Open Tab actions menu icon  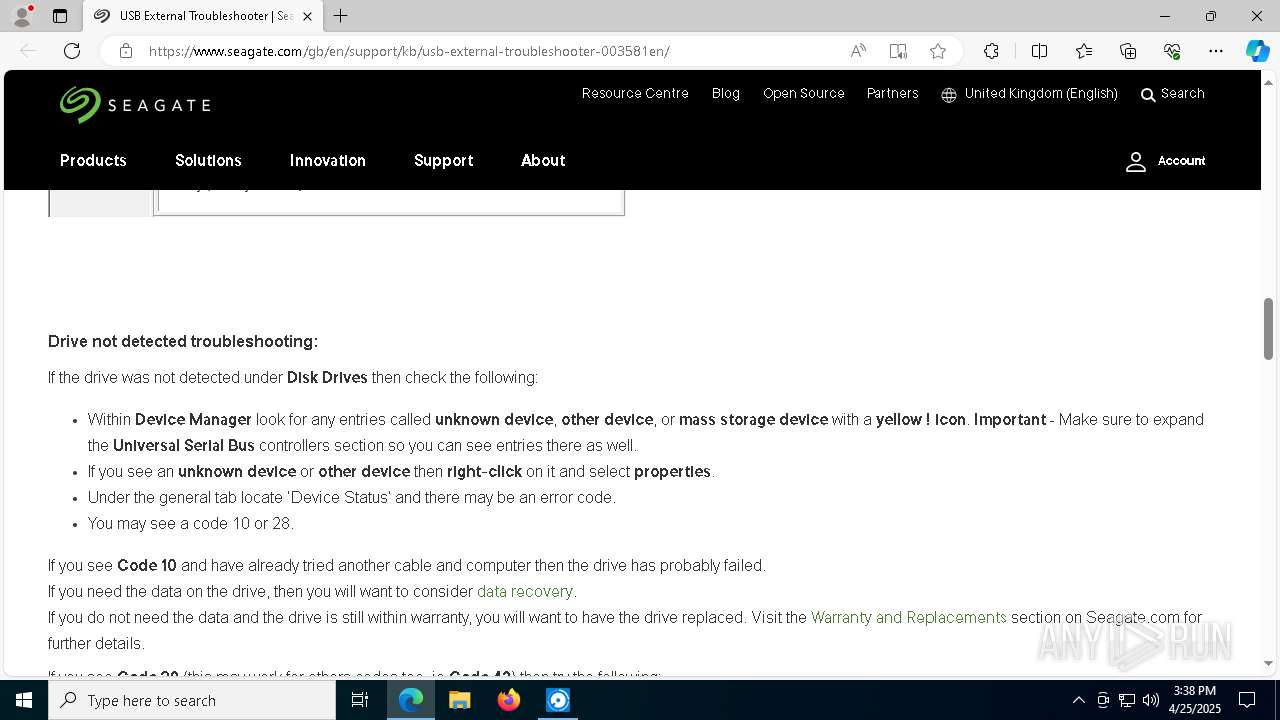tap(60, 16)
